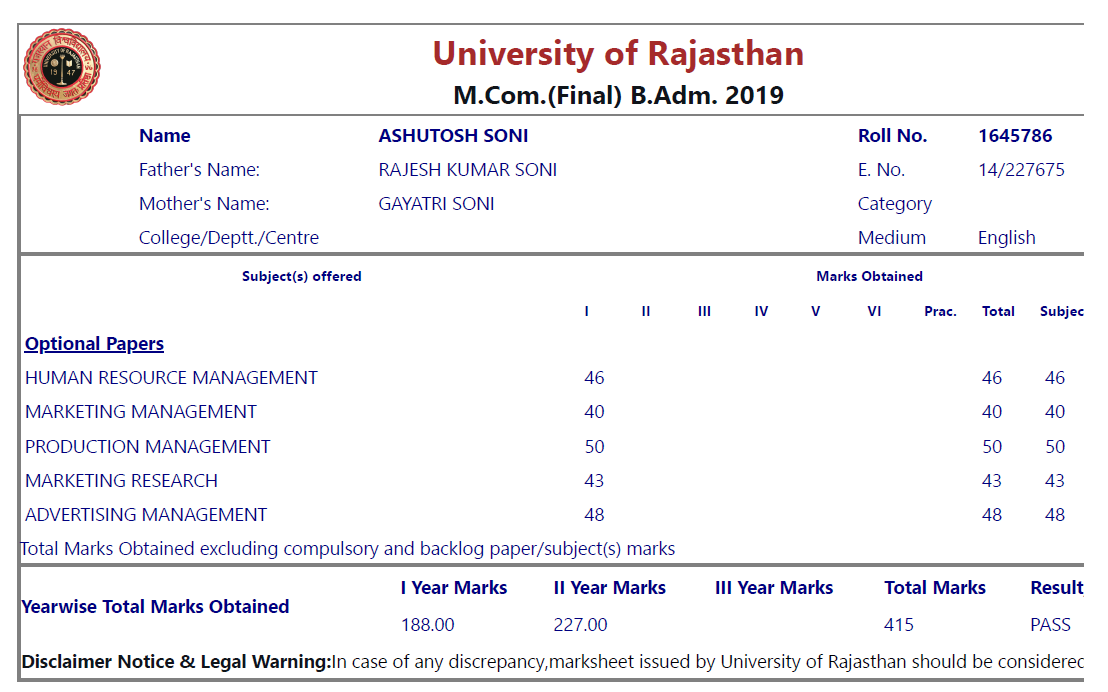
Task: Click mother's name GAYATRI SONI
Action: point(436,204)
